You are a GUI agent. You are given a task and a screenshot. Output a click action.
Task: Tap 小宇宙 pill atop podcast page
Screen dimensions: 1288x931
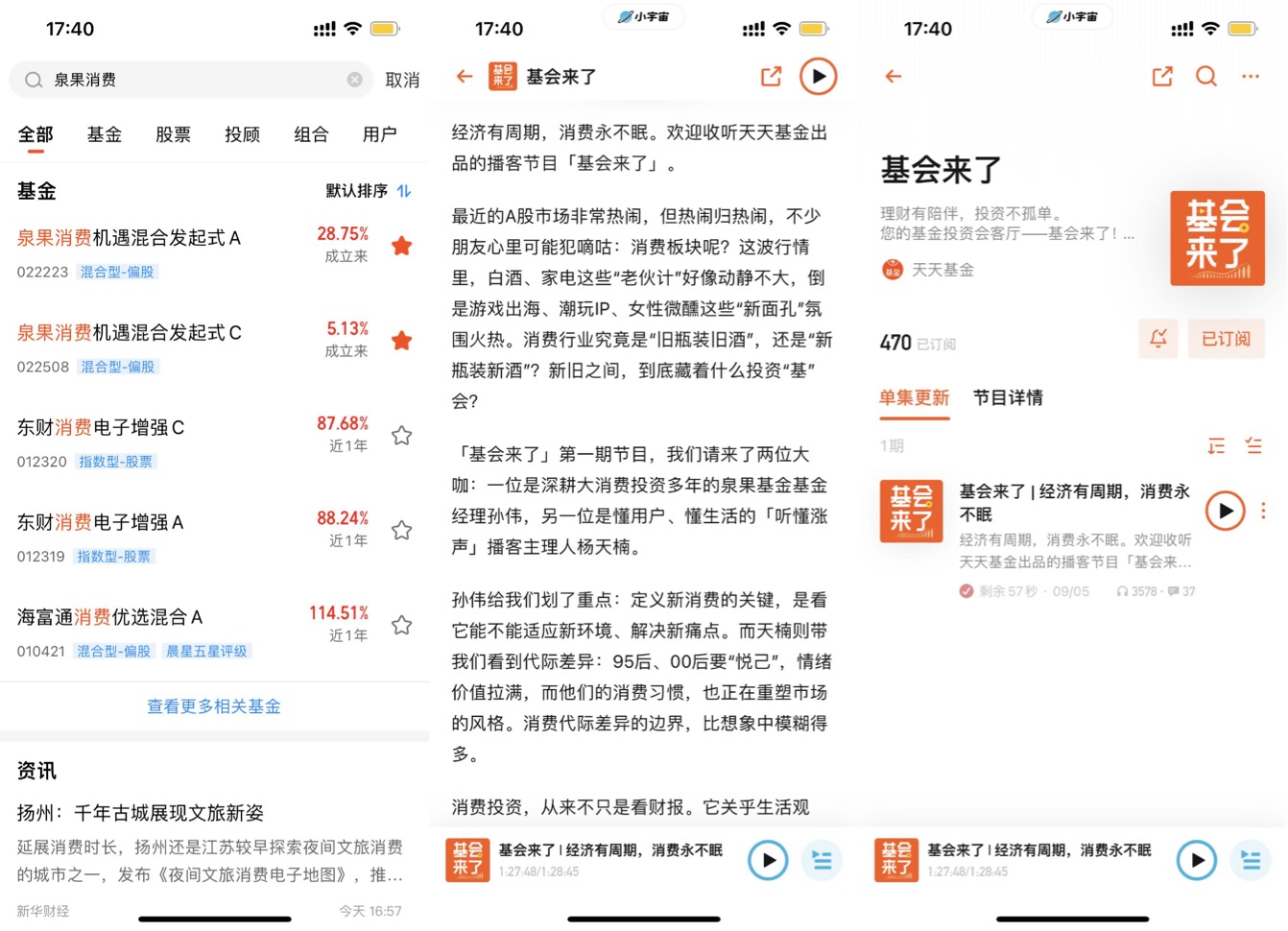(x=1073, y=16)
